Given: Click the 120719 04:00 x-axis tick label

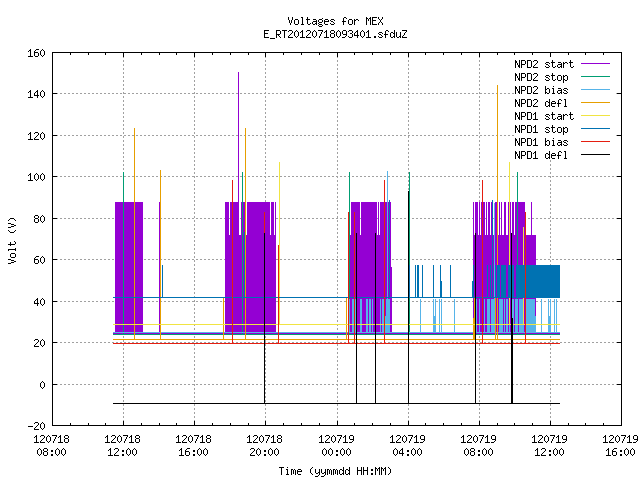Looking at the screenshot, I should point(407,446).
